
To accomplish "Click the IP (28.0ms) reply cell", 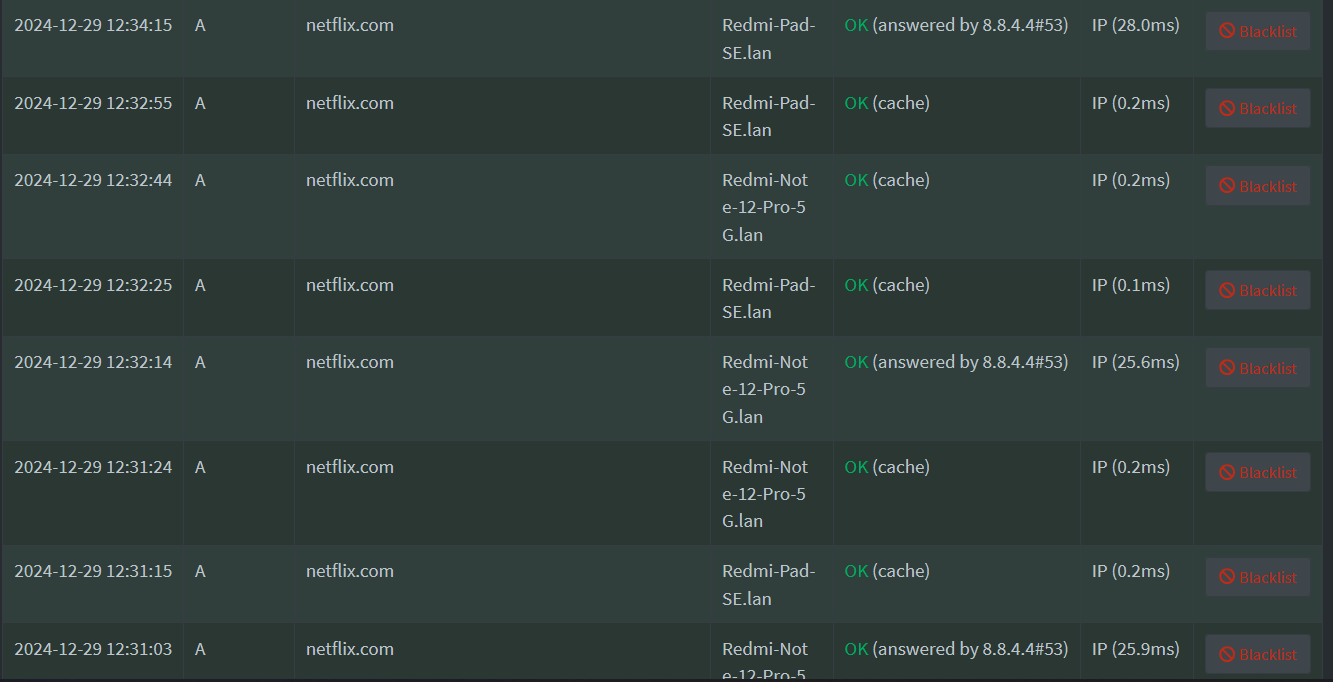I will click(x=1136, y=25).
